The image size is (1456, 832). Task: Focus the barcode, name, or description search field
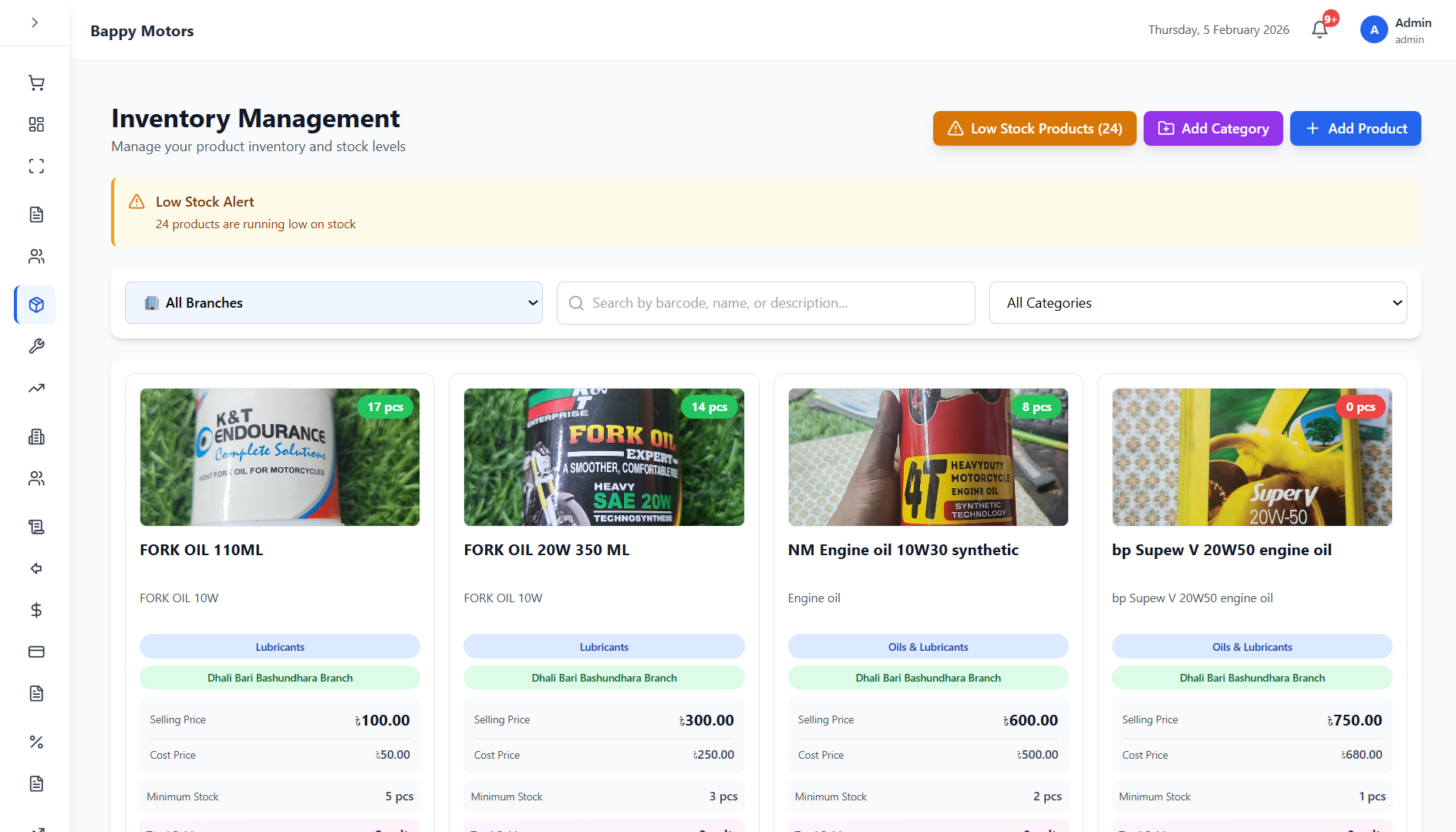766,303
